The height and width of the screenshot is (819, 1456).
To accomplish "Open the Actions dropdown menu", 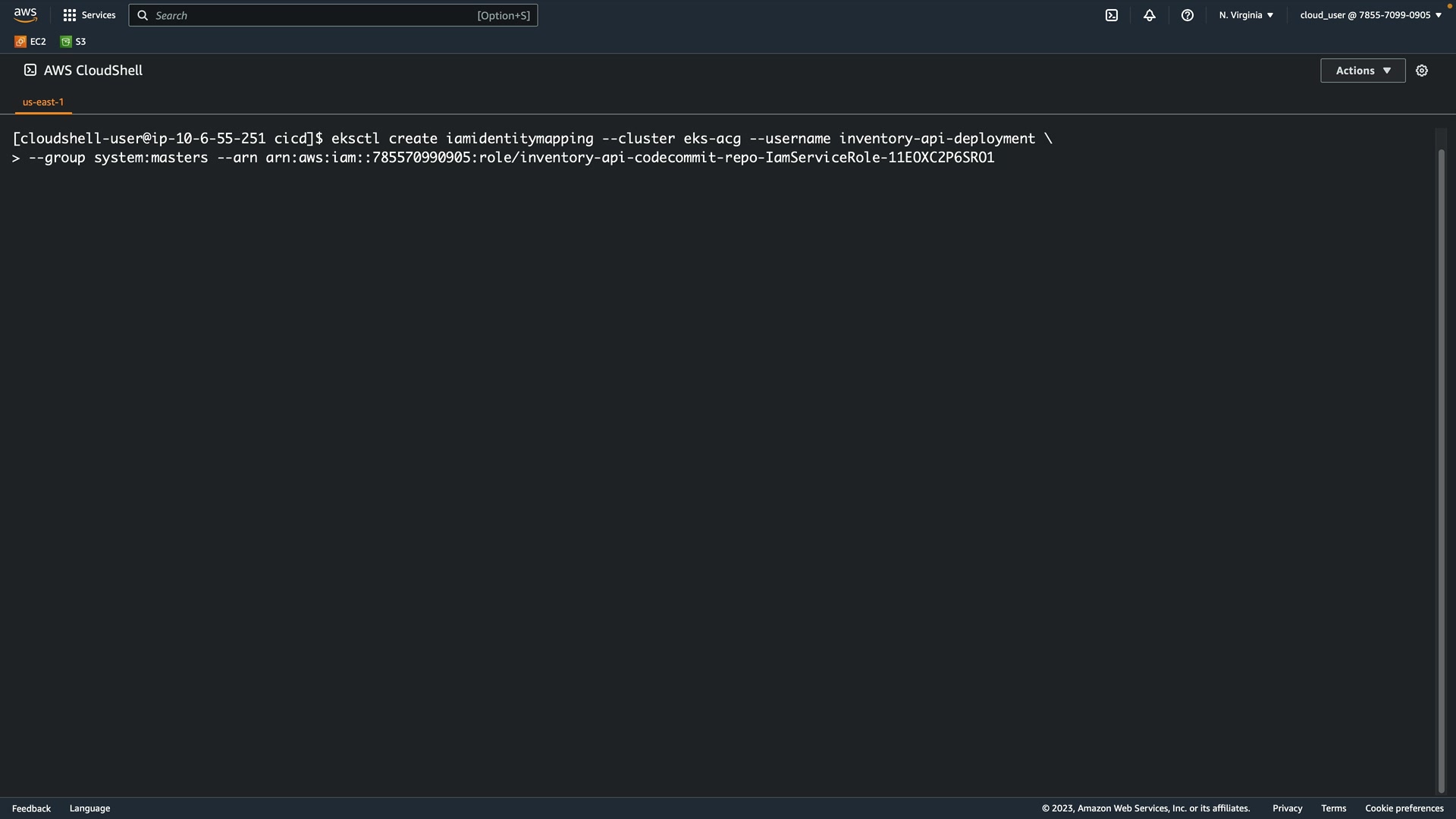I will [1363, 71].
